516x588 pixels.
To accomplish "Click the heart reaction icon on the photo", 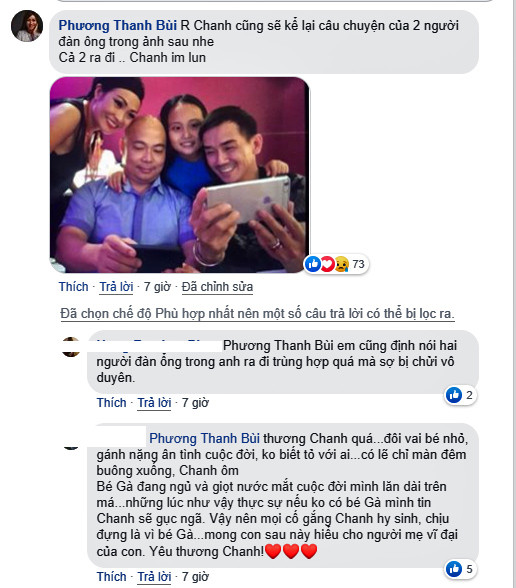I will coord(327,264).
